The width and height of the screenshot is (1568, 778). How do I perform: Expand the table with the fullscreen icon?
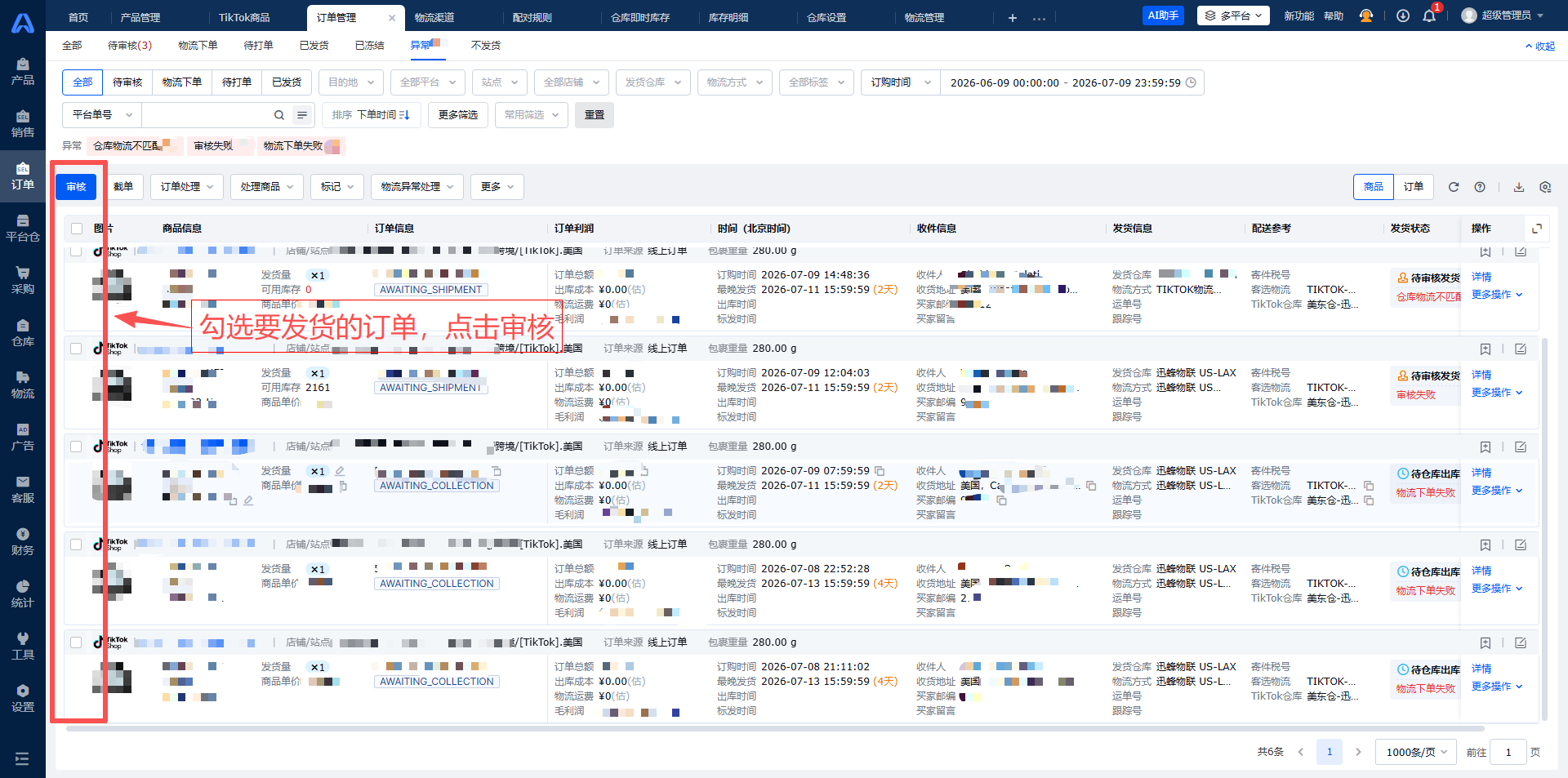click(x=1537, y=229)
